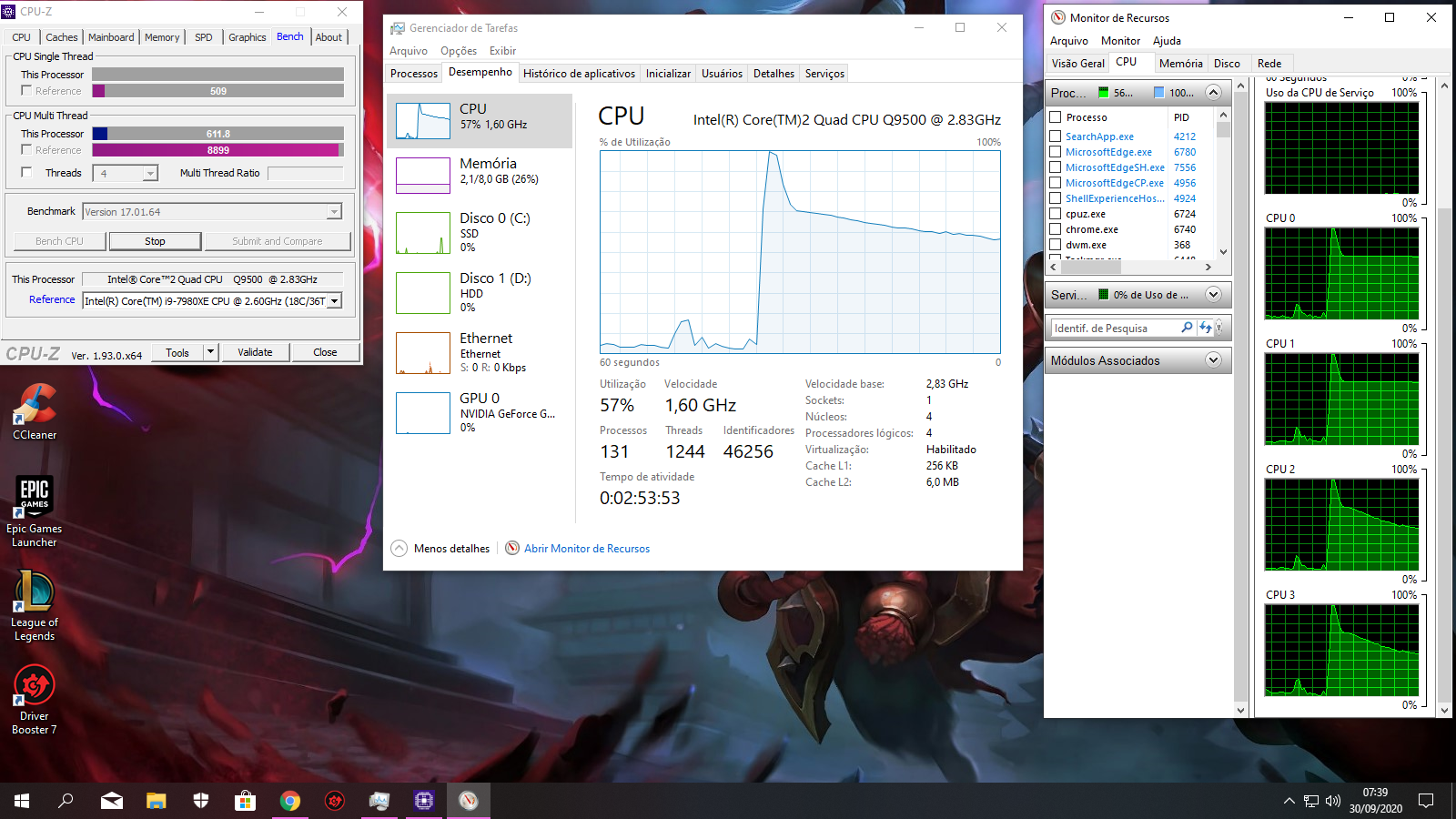Open Abrir Monitor de Recursos link
Viewport: 1456px width, 819px height.
[587, 549]
